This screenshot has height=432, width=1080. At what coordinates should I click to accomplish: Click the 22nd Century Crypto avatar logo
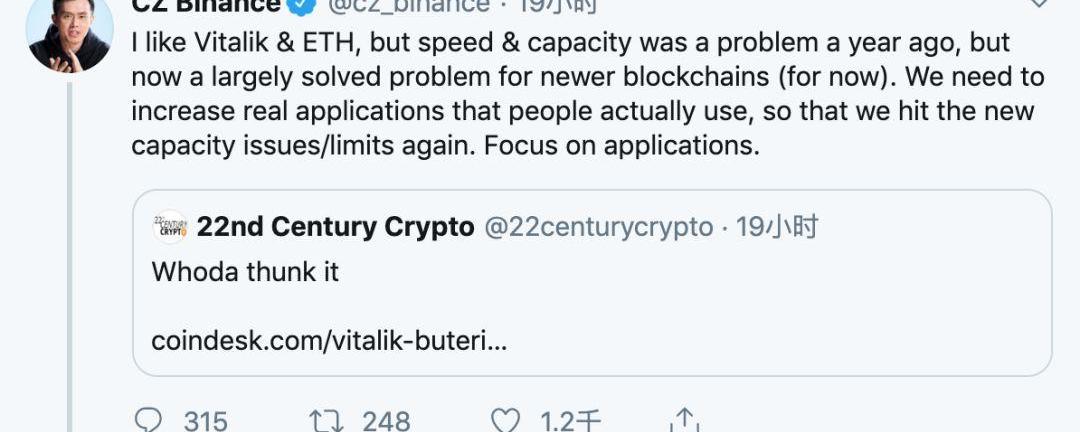[169, 227]
